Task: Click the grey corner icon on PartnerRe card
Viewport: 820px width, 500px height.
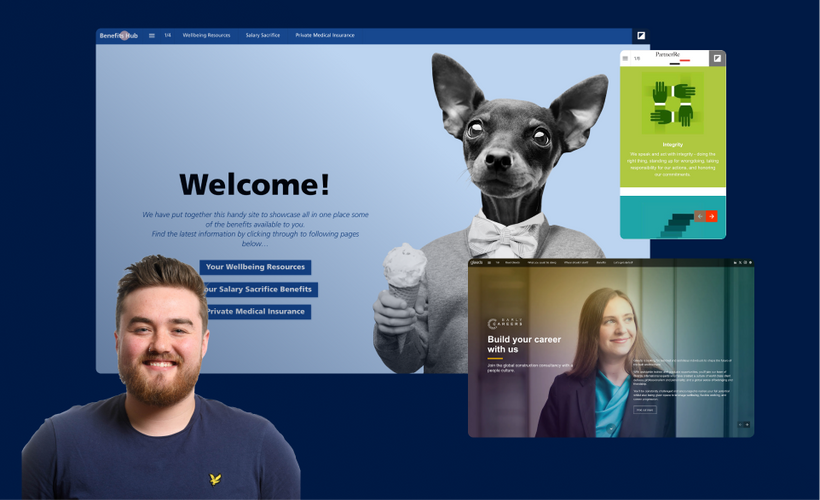Action: point(717,58)
